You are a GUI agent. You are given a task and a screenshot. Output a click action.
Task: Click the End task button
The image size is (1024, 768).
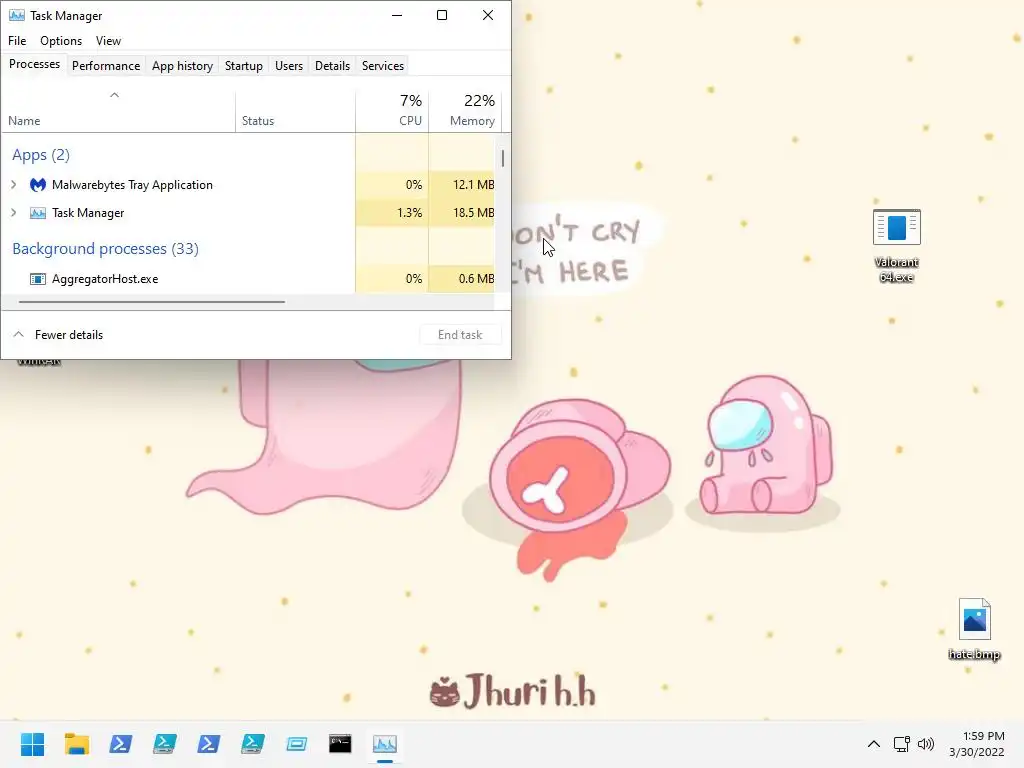(x=460, y=334)
